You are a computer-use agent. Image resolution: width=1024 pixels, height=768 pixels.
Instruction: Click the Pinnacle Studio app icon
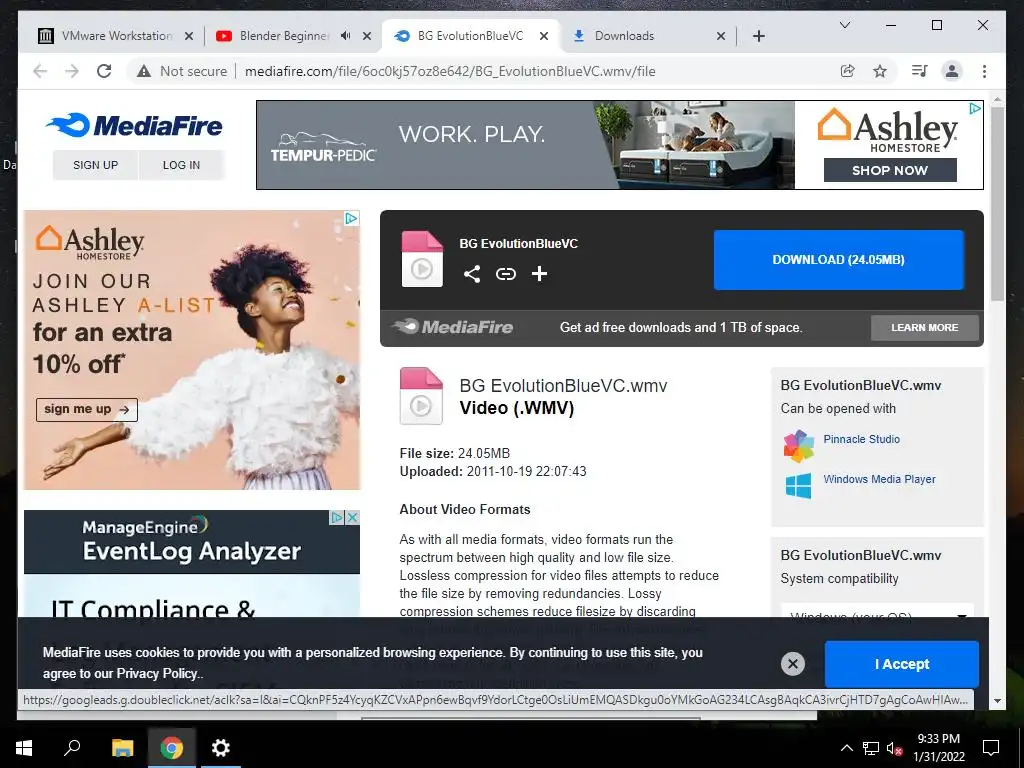(799, 446)
